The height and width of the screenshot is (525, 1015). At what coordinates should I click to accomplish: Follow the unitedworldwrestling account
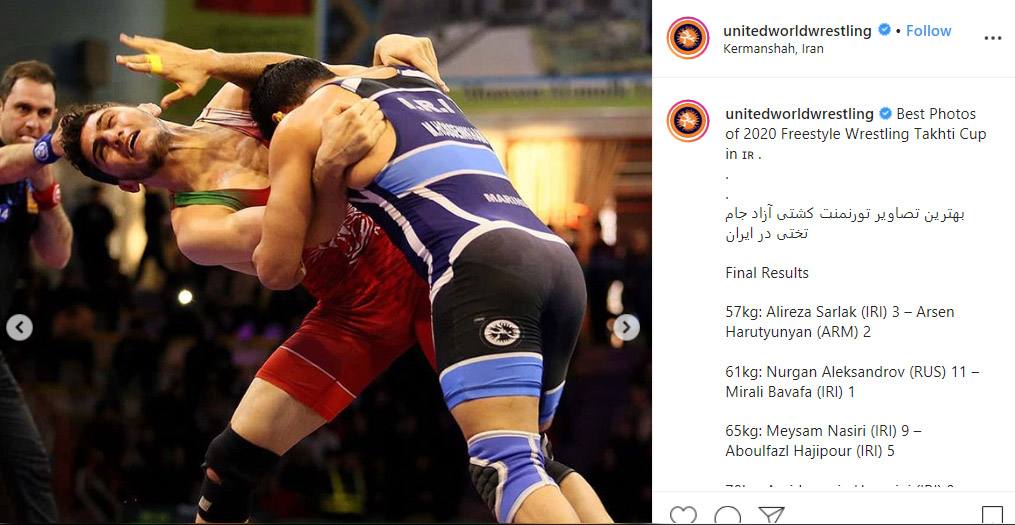click(928, 31)
